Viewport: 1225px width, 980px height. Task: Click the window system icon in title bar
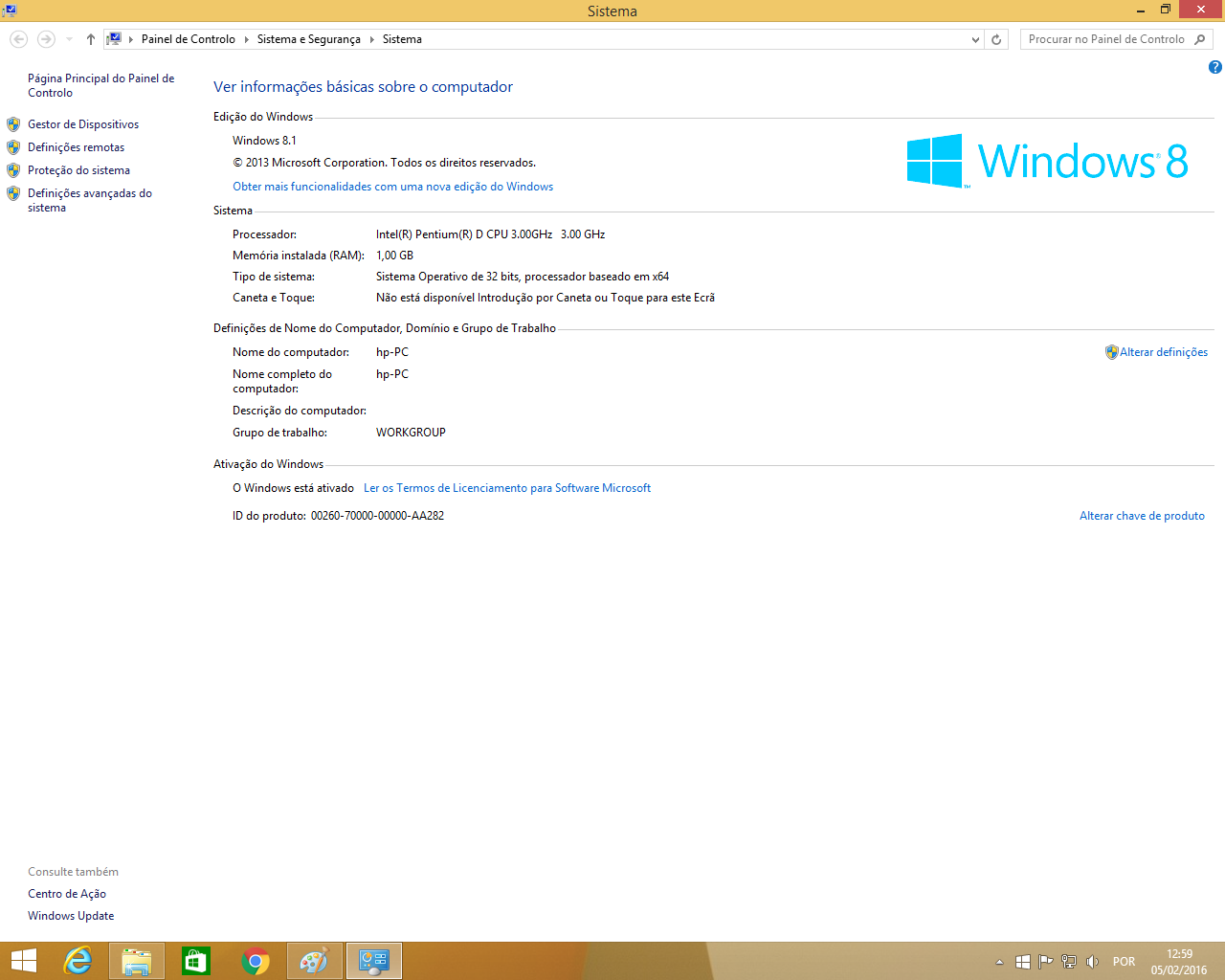(9, 11)
